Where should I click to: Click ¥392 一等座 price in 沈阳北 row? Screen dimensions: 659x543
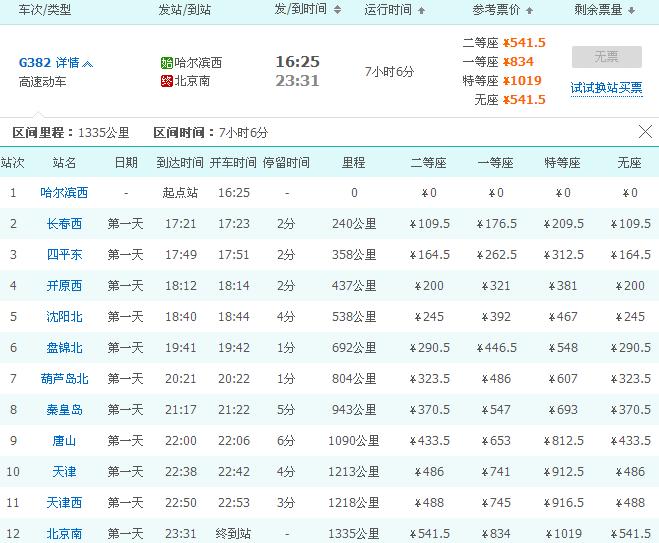496,316
